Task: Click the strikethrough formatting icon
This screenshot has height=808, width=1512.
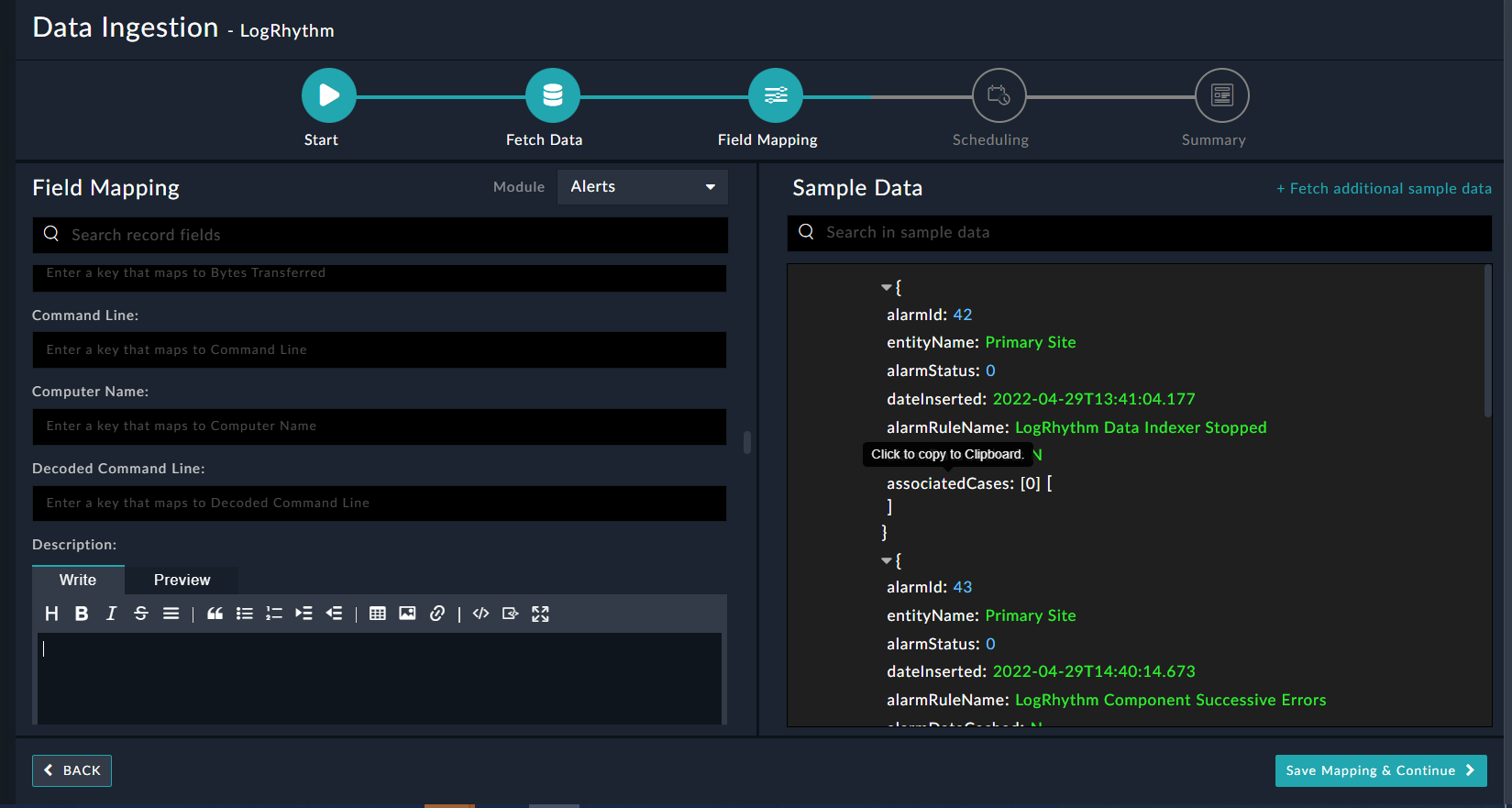Action: tap(141, 614)
